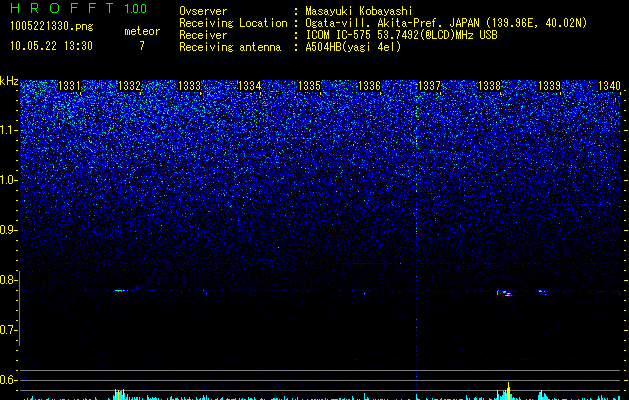629x400 pixels.
Task: Select the 1334 time marker
Action: pos(250,86)
